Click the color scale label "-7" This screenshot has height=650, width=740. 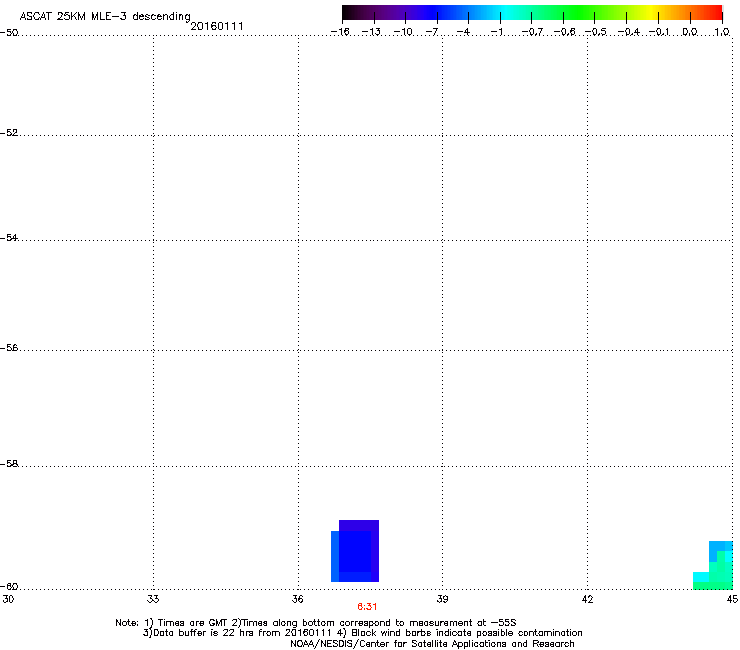(432, 32)
